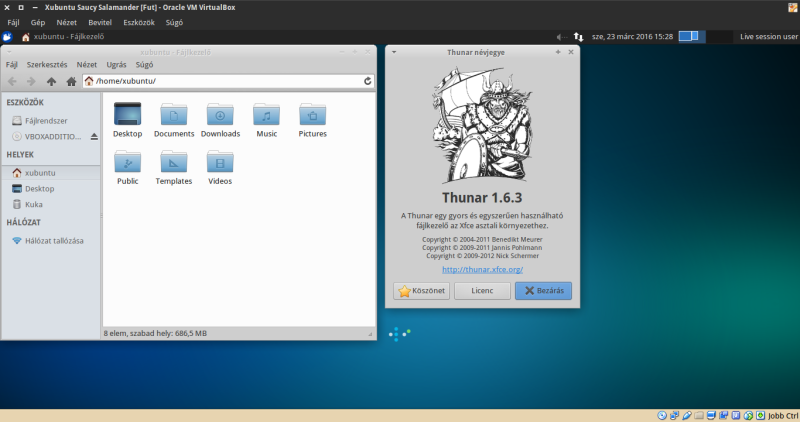The width and height of the screenshot is (800, 422).
Task: Reload the folder with refresh icon
Action: [x=367, y=81]
